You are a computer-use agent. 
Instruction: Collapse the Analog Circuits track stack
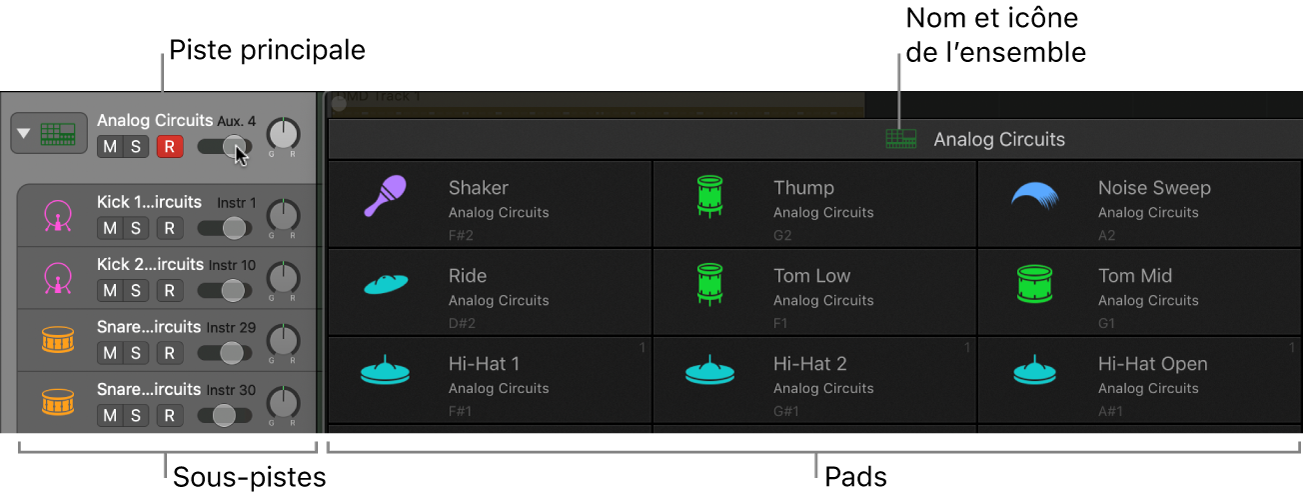(24, 133)
